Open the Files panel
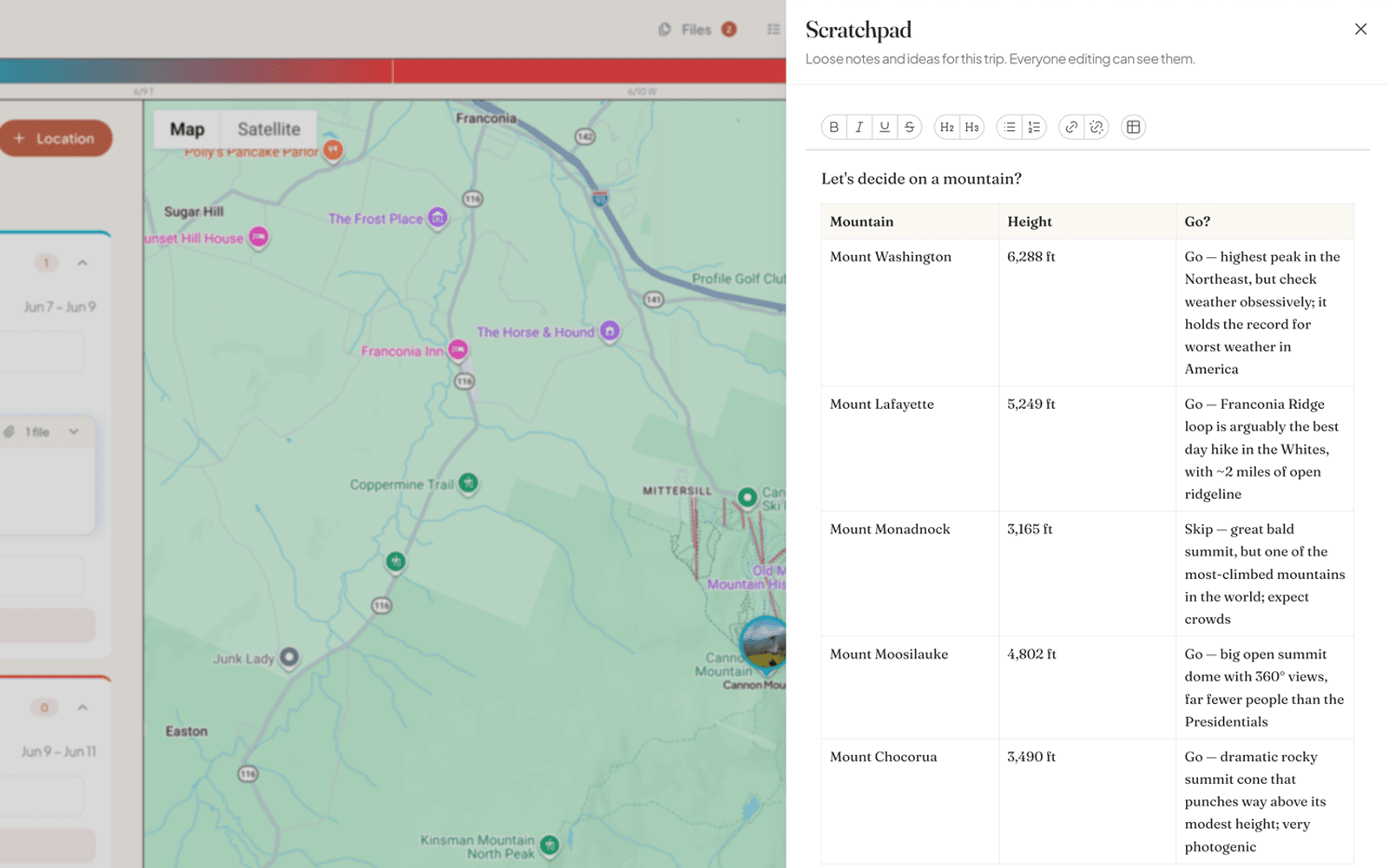This screenshot has width=1389, height=868. 697,30
